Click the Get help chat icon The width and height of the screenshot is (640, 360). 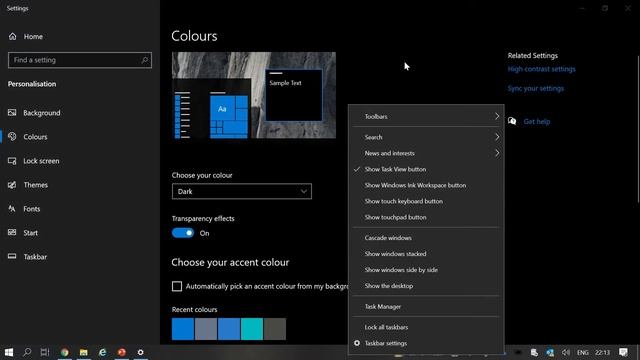click(x=512, y=121)
